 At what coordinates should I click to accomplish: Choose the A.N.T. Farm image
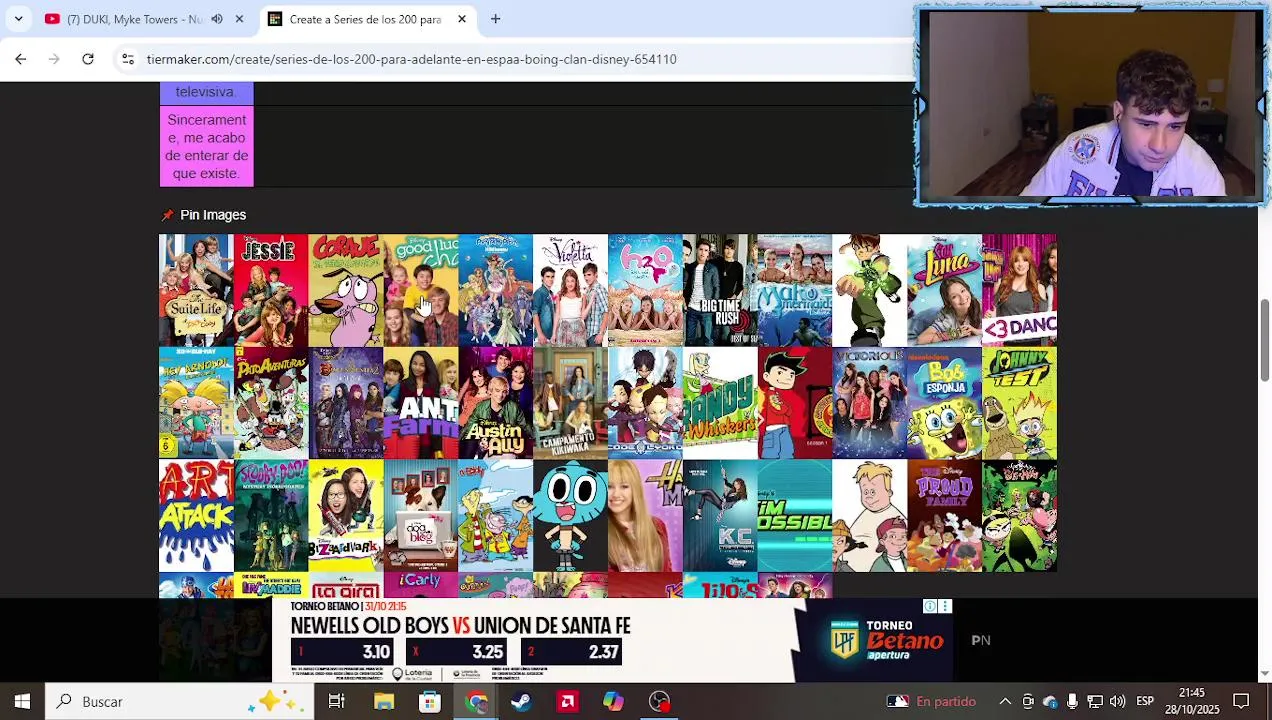pyautogui.click(x=421, y=403)
